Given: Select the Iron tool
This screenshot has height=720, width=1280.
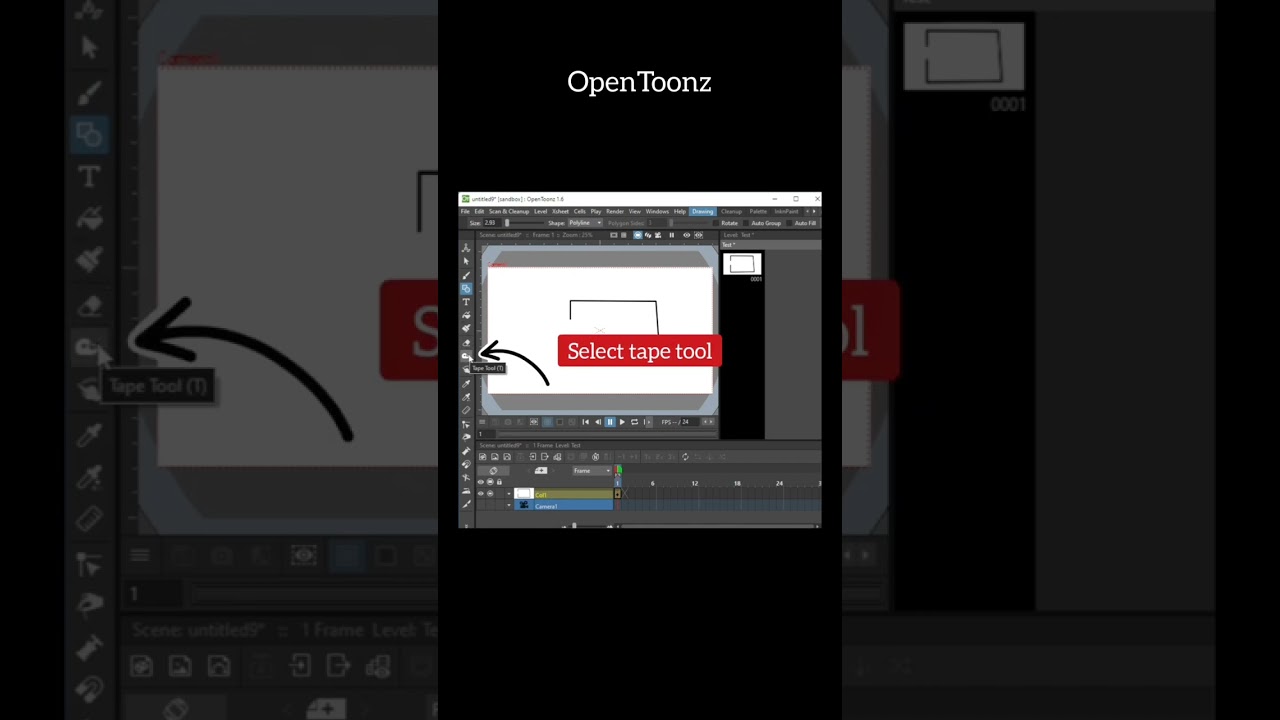Looking at the screenshot, I should (x=466, y=490).
